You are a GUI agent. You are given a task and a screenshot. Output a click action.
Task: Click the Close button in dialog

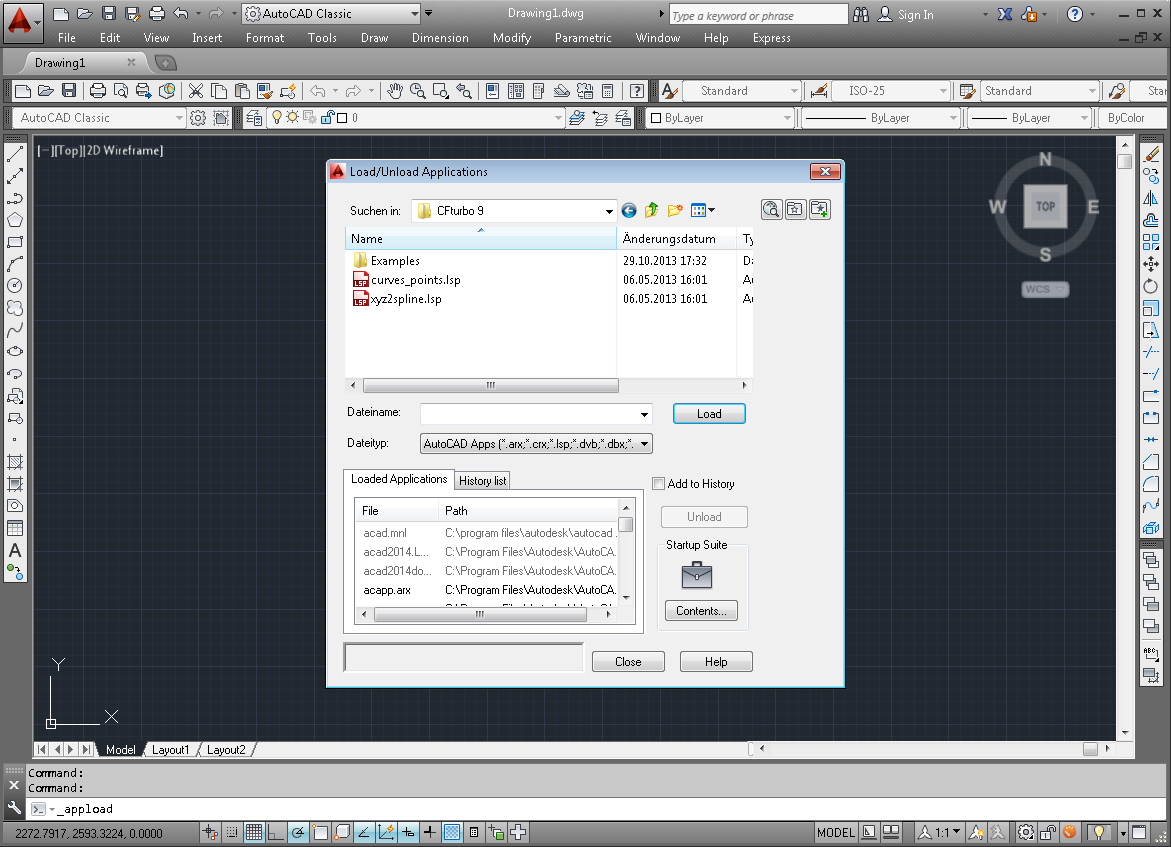[x=628, y=662]
